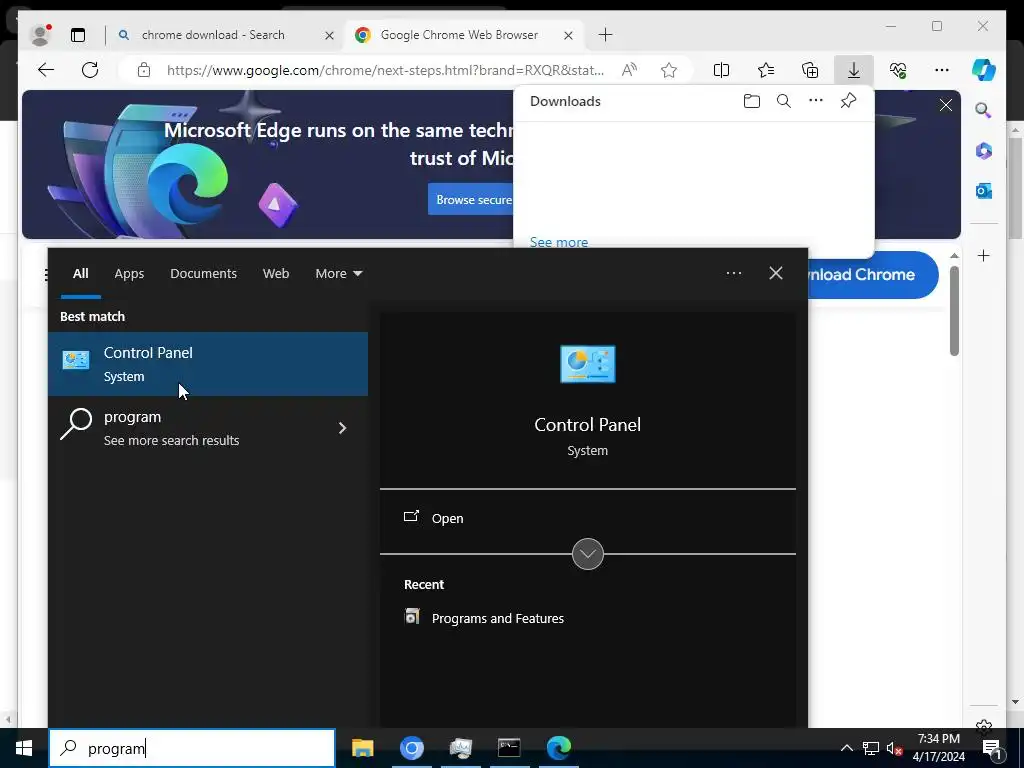
Task: Open the network status tray icon
Action: click(871, 748)
